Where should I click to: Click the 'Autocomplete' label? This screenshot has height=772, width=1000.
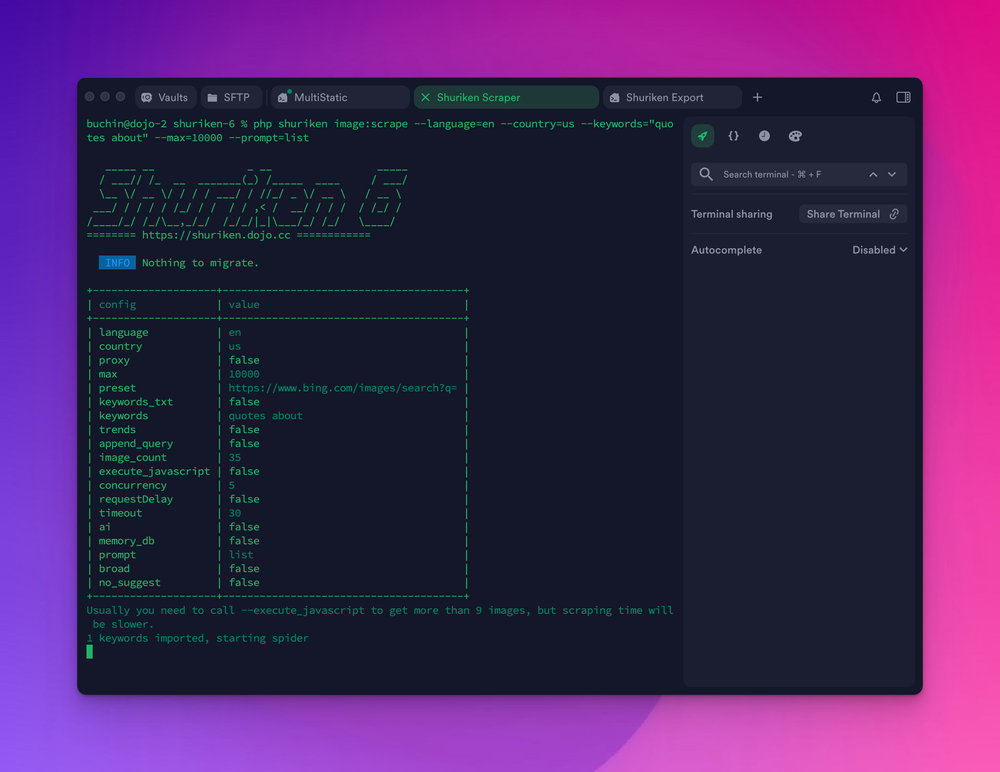point(726,250)
